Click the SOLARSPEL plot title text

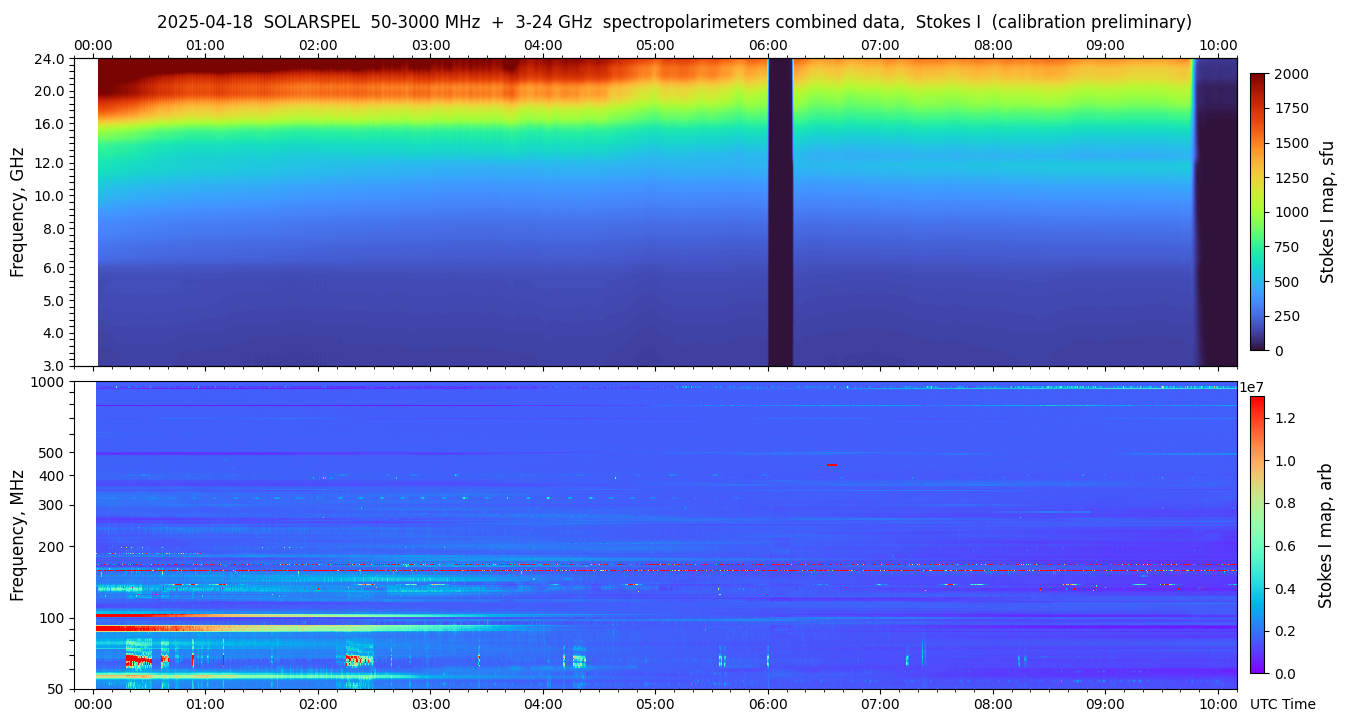(x=674, y=22)
